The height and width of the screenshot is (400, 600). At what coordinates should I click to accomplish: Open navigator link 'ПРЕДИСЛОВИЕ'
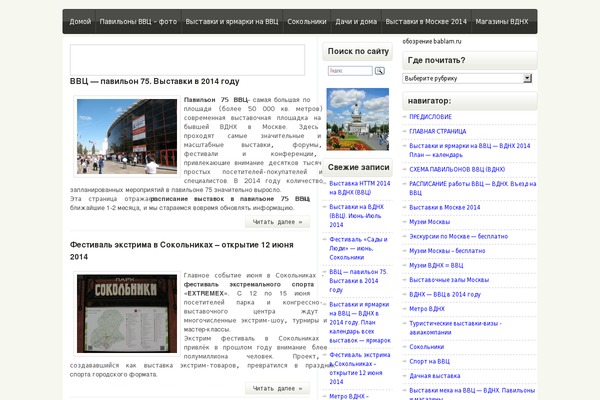click(x=430, y=117)
